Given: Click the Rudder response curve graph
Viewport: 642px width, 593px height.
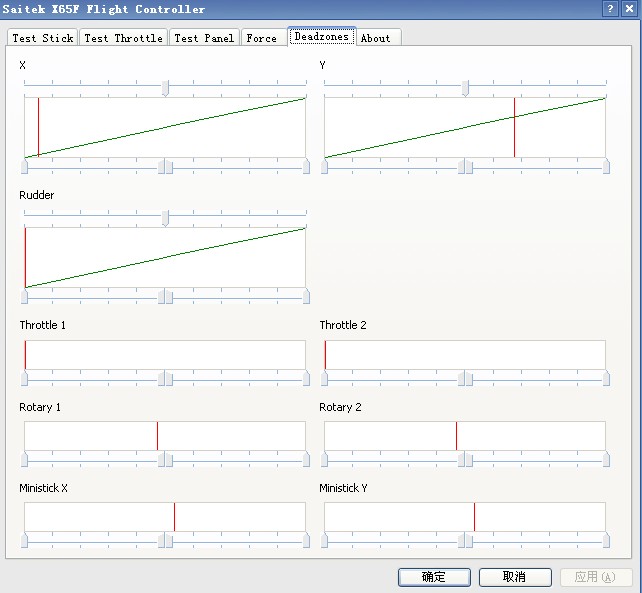Looking at the screenshot, I should (165, 257).
